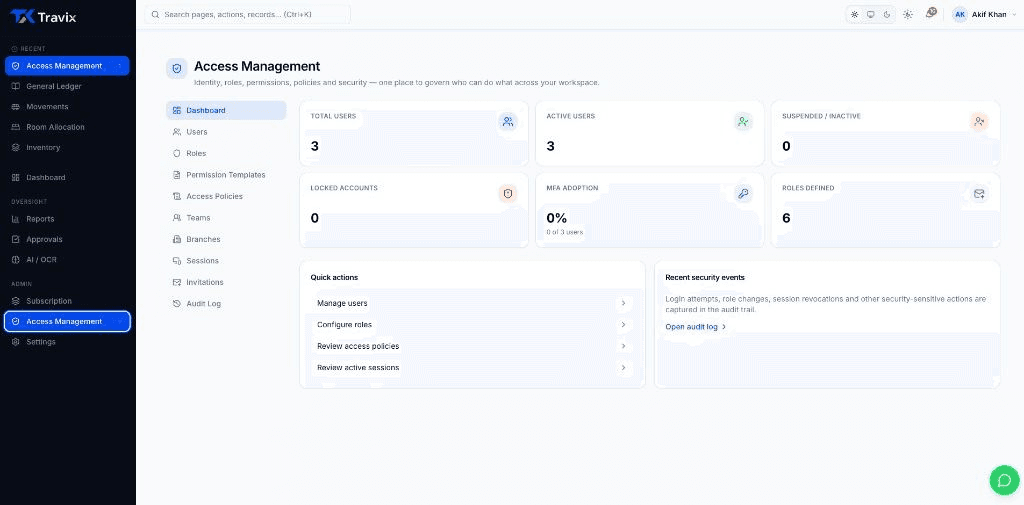Click the Access Policies icon in sub-navigation
Viewport: 1024px width, 505px height.
(x=176, y=197)
